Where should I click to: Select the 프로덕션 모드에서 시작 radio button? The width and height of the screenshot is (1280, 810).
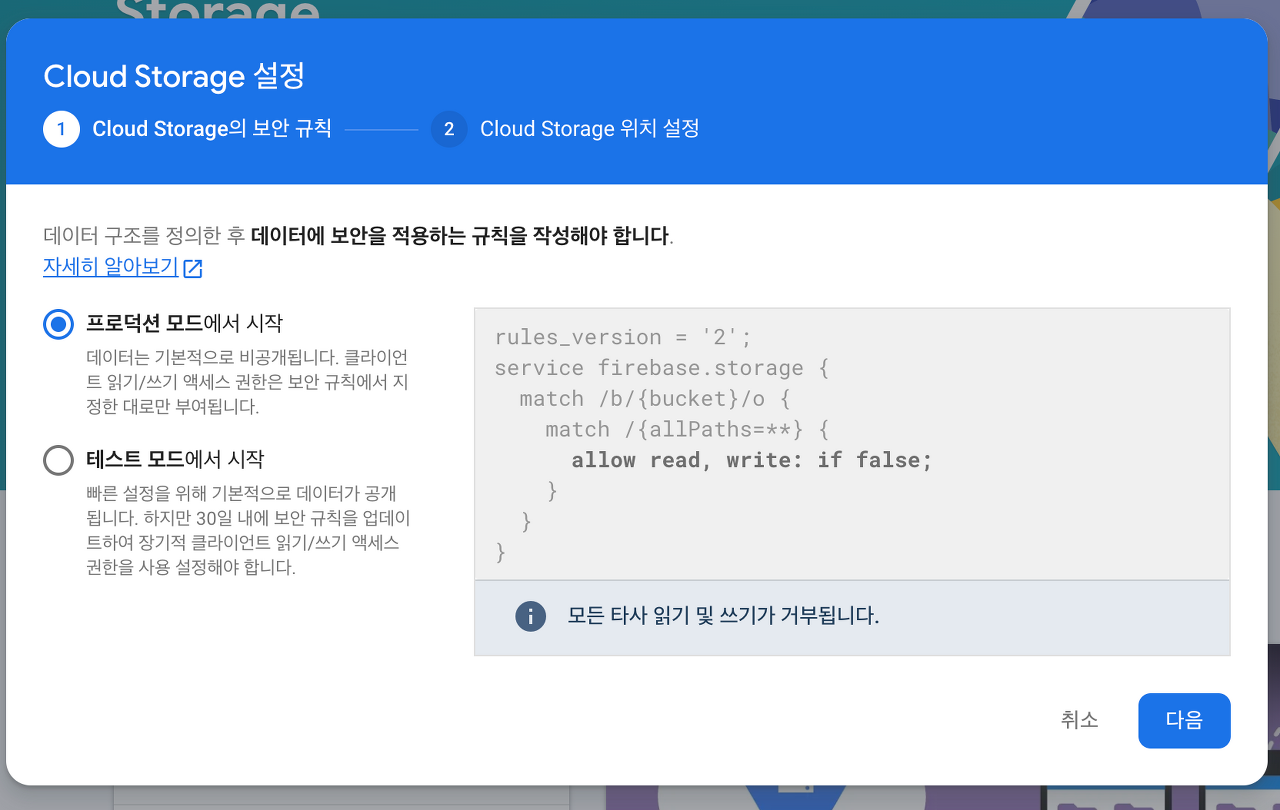59,324
